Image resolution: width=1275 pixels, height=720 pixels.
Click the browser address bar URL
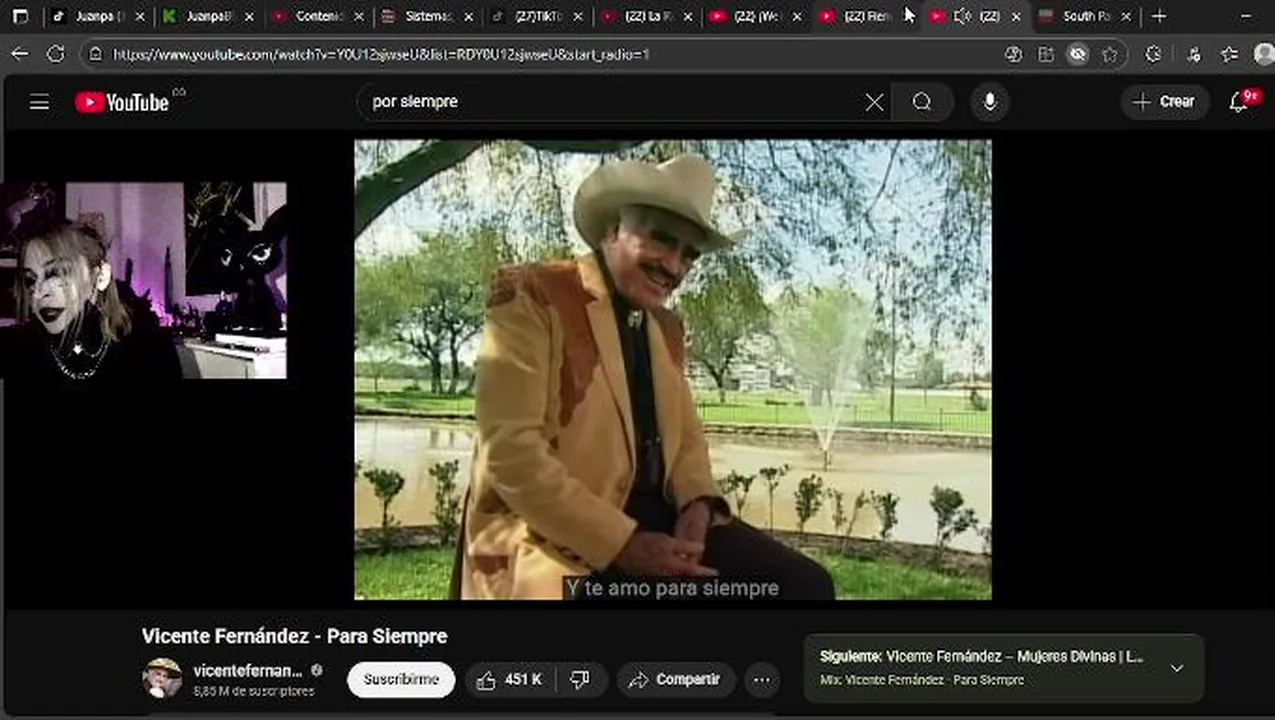[381, 54]
